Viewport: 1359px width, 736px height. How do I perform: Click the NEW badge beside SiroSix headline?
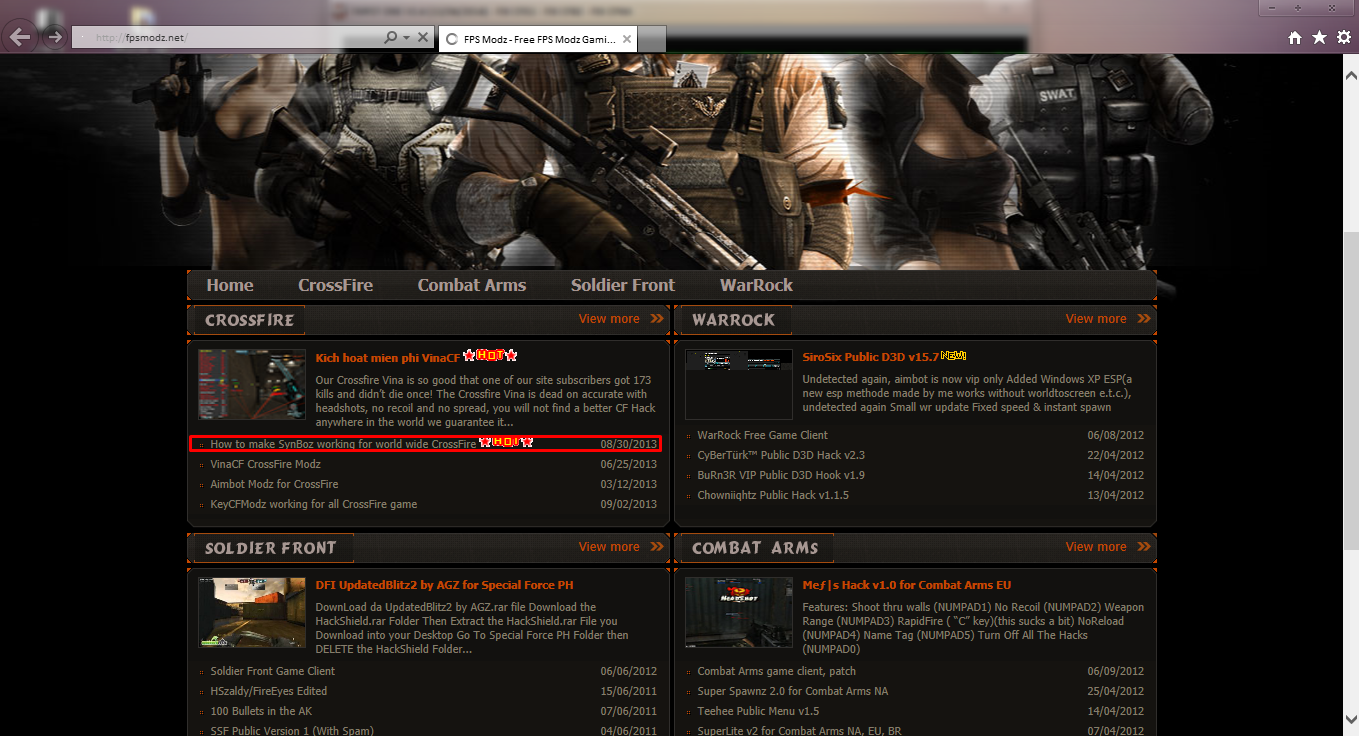953,355
